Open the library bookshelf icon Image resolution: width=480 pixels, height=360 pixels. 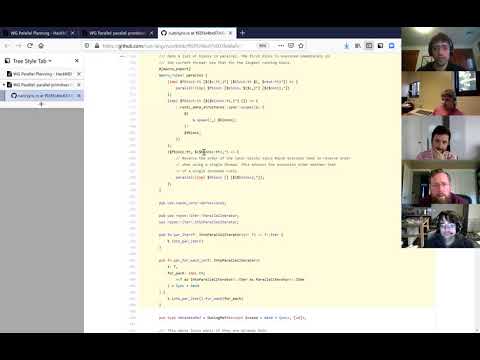(x=358, y=46)
